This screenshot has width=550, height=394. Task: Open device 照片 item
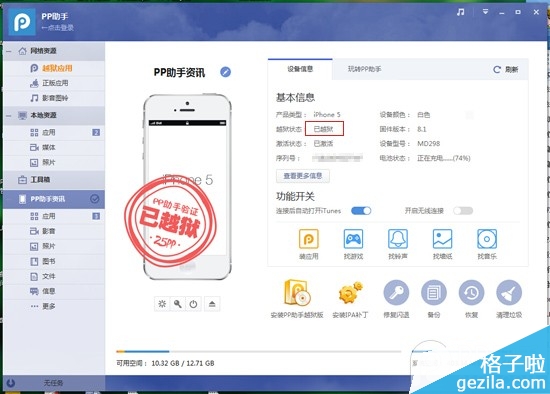coord(54,246)
